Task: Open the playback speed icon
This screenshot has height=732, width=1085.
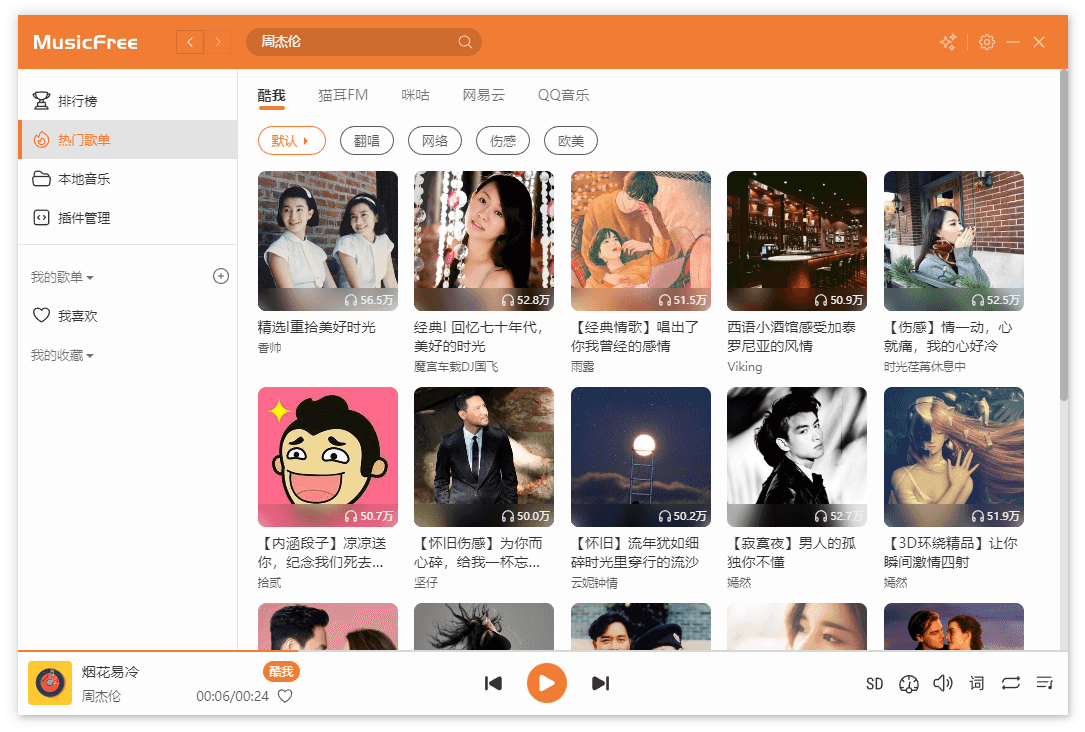Action: pos(908,683)
